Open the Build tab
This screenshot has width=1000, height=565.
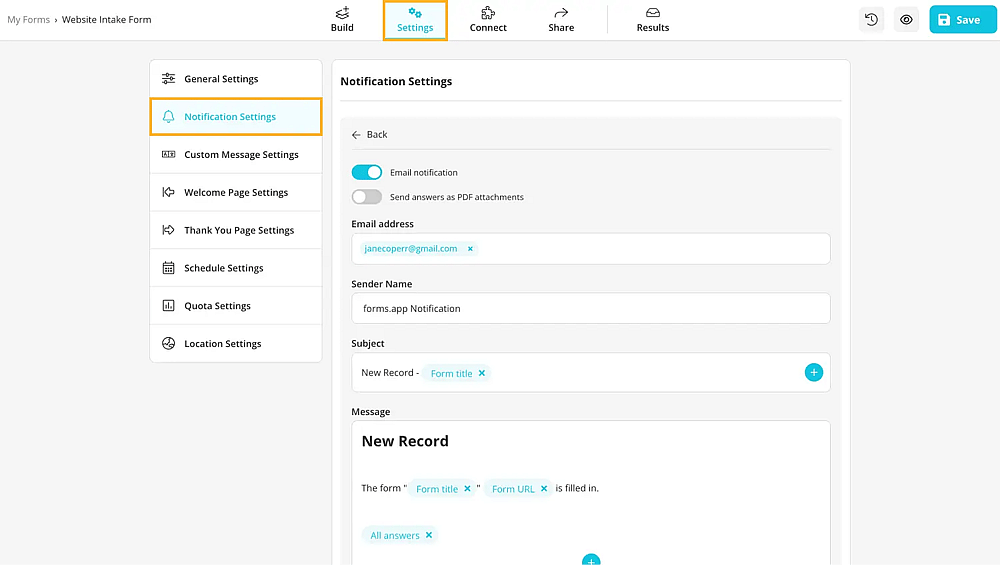pos(342,20)
